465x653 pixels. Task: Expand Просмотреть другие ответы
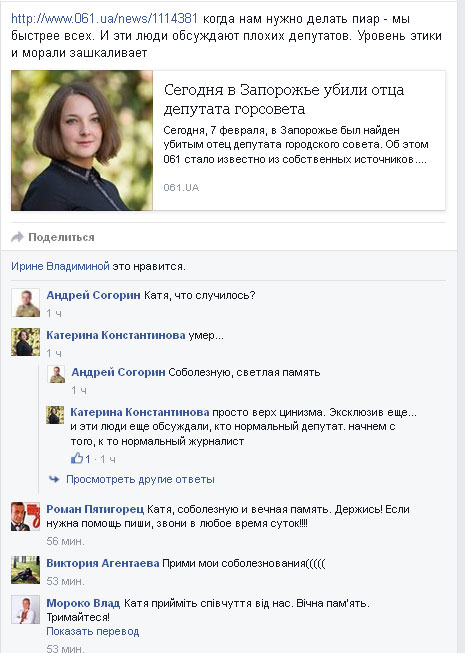(x=140, y=479)
